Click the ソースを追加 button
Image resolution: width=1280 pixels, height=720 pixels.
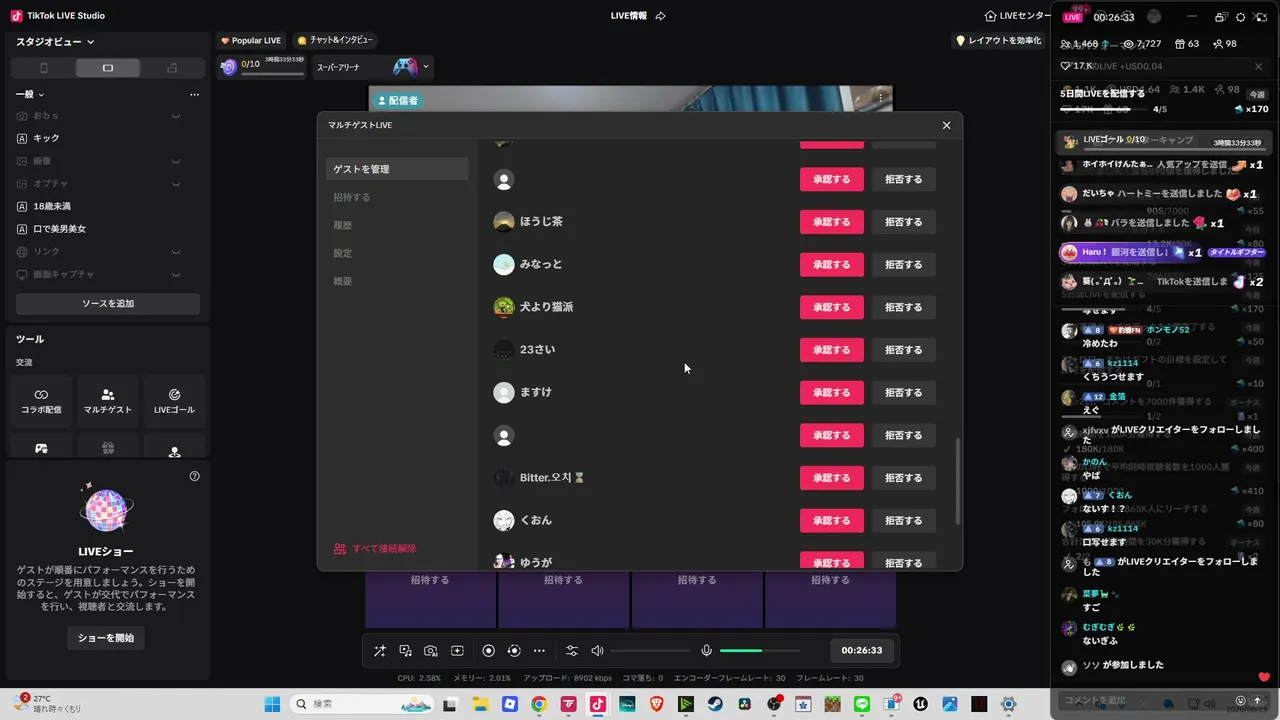click(108, 303)
